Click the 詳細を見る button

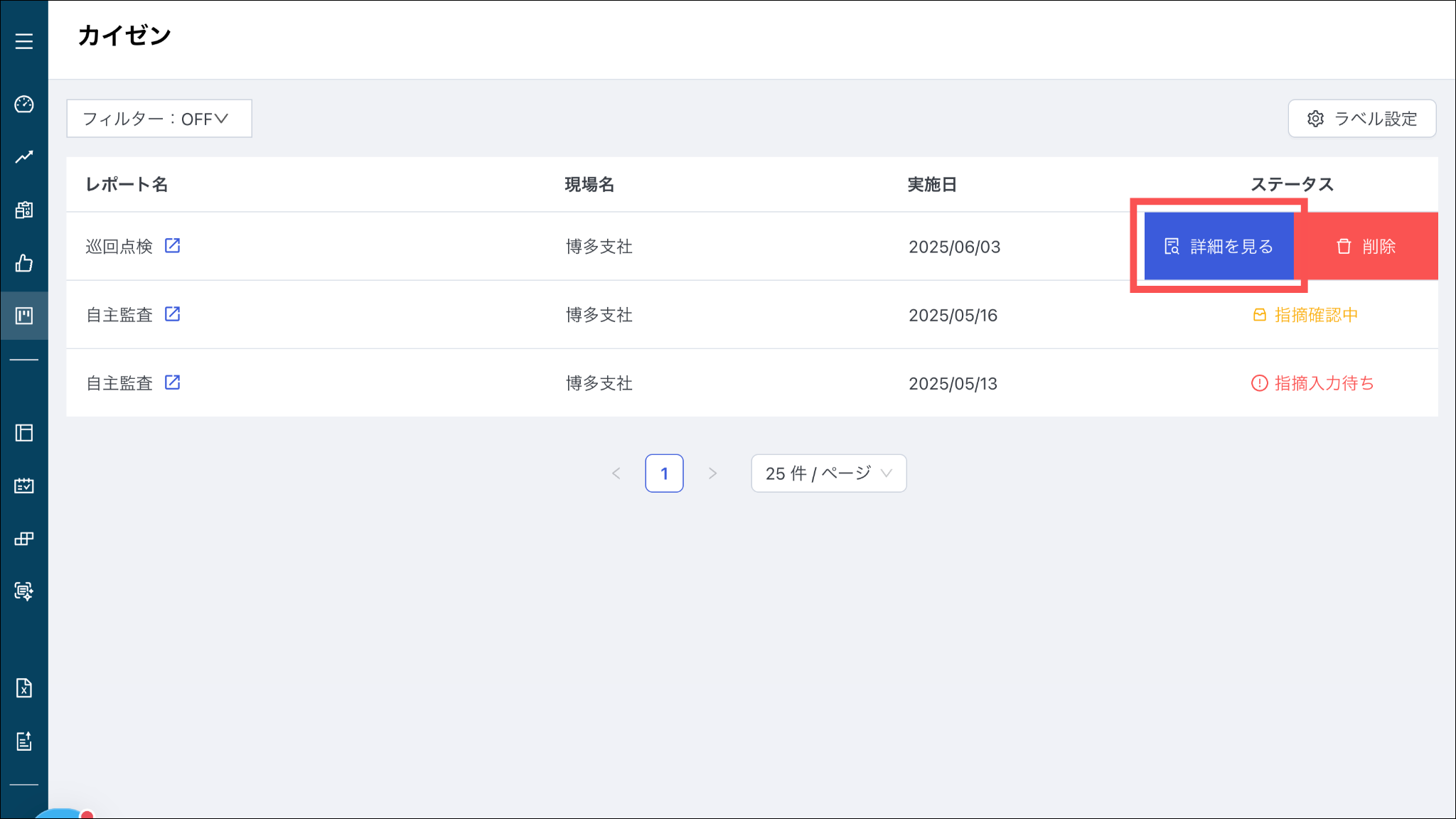pyautogui.click(x=1219, y=247)
